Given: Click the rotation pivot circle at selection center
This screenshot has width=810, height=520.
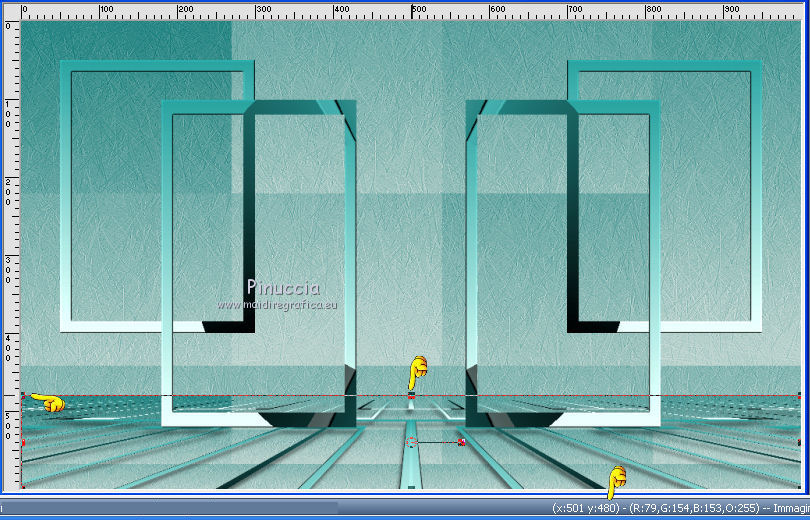Looking at the screenshot, I should pos(411,443).
